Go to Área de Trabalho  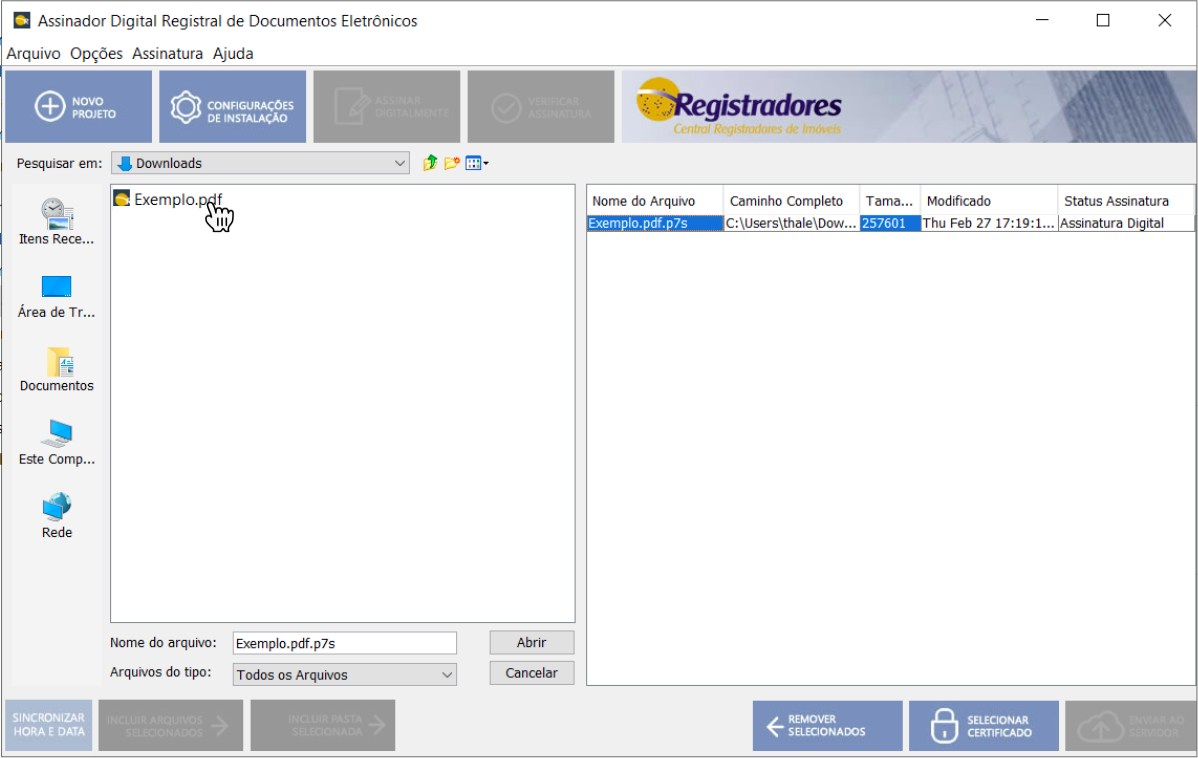(57, 295)
